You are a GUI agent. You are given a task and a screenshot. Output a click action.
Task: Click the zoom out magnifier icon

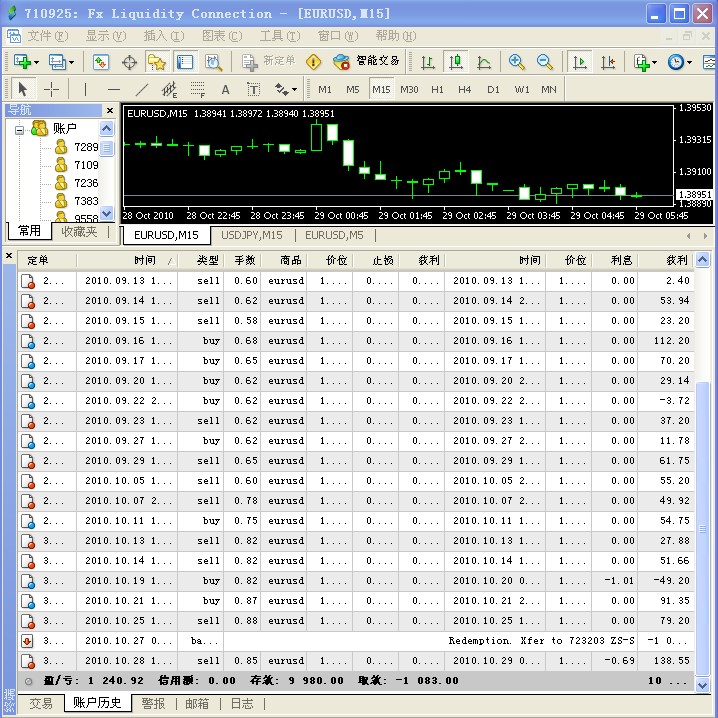click(545, 62)
